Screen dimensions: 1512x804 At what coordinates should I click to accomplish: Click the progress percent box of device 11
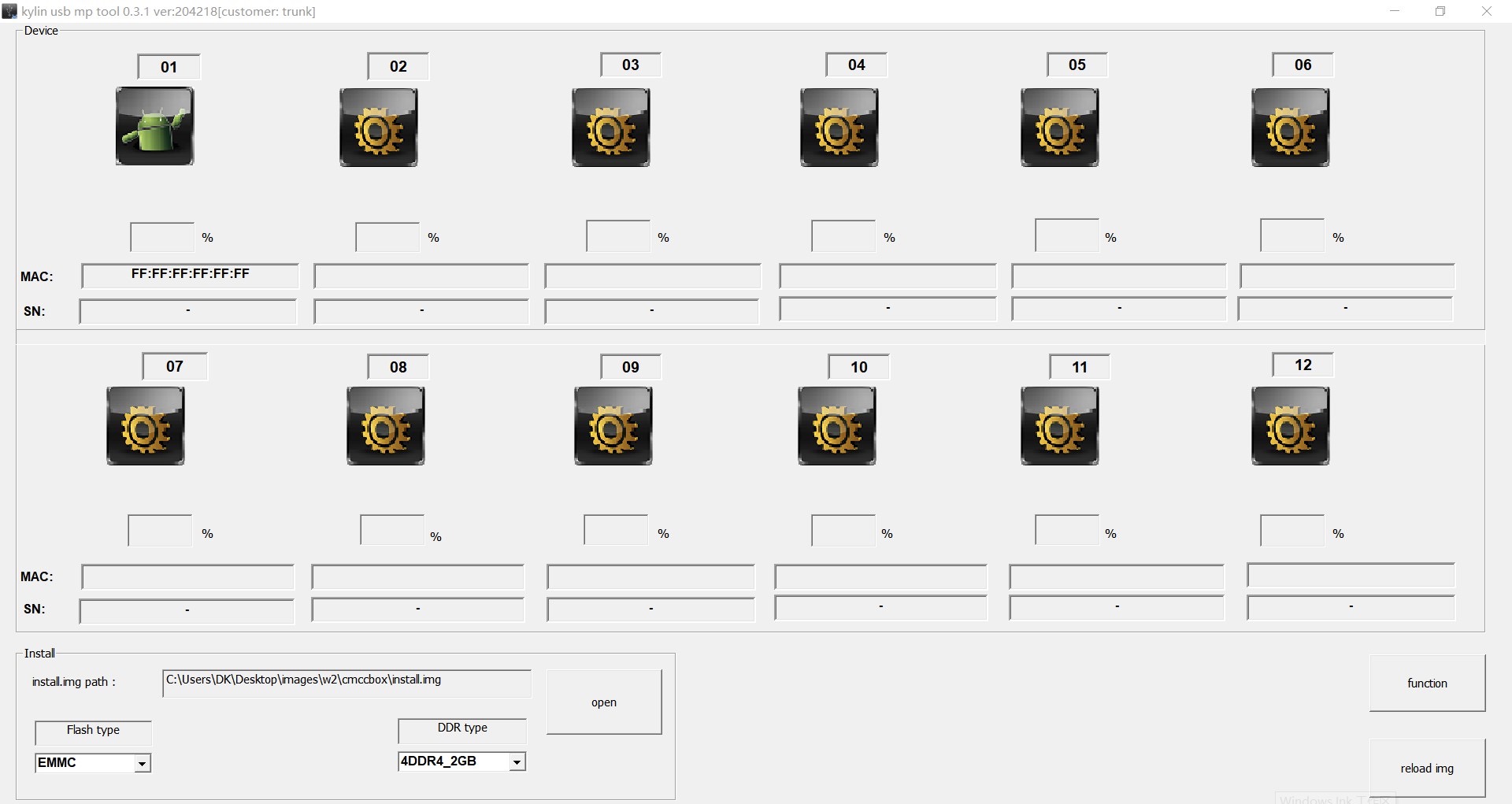(1067, 531)
